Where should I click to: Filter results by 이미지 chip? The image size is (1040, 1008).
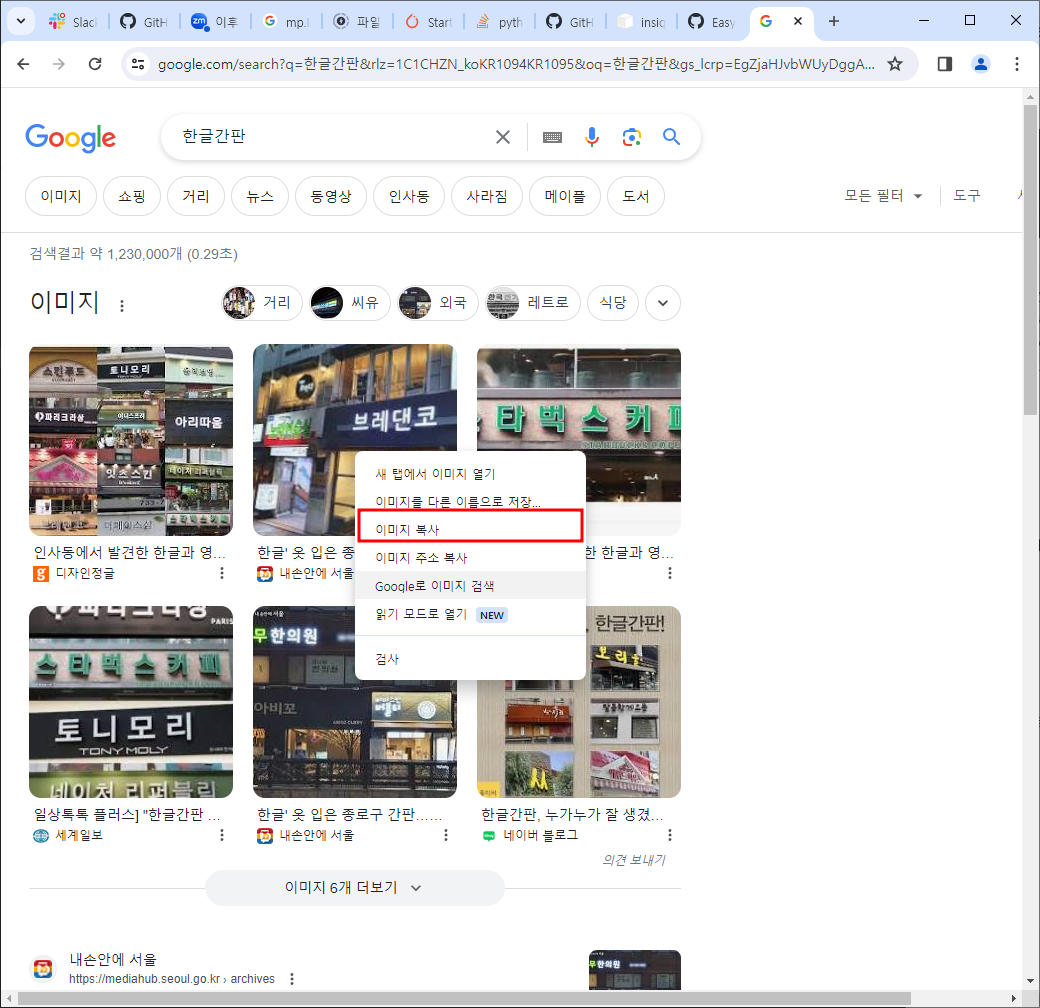pyautogui.click(x=61, y=196)
